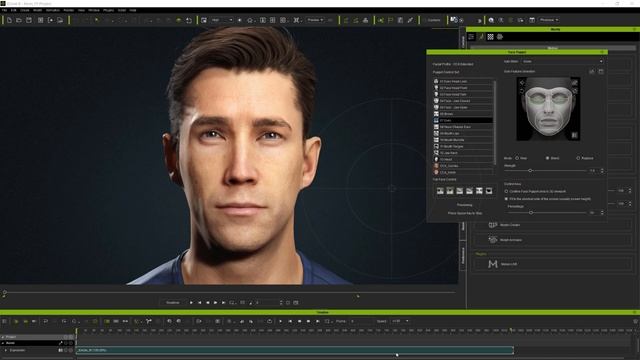
Task: Select the 06 Brows puppet control set
Action: click(463, 114)
